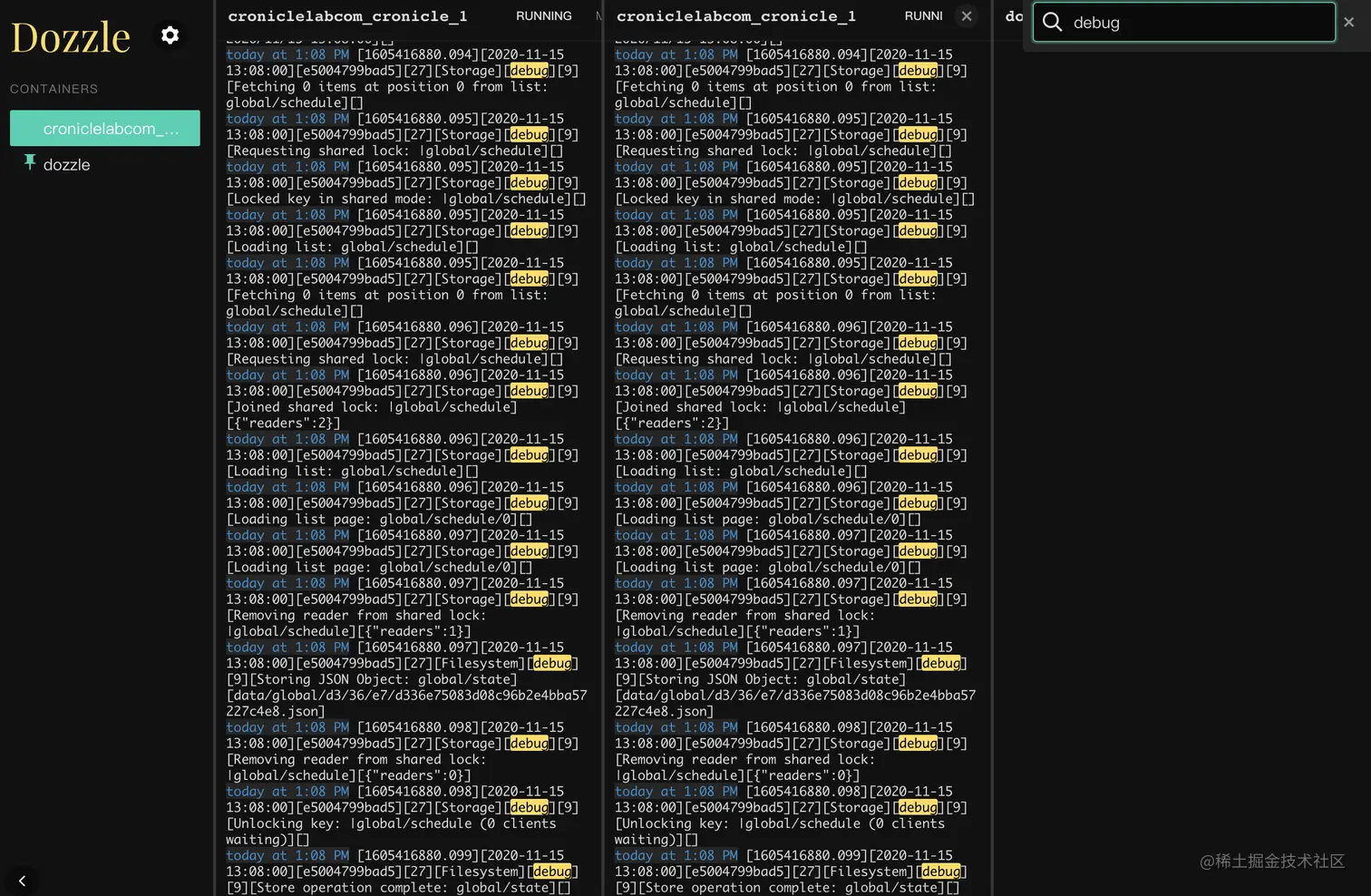Clear the debug search with the X
The image size is (1371, 896).
click(1349, 22)
